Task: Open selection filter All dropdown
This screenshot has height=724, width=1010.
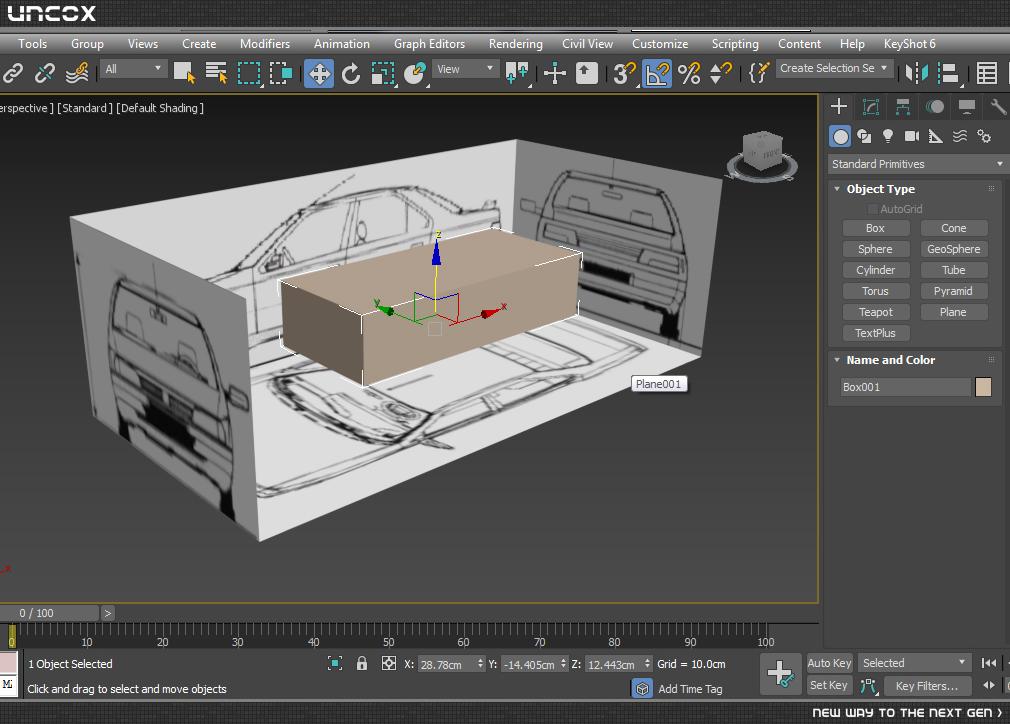Action: 133,68
